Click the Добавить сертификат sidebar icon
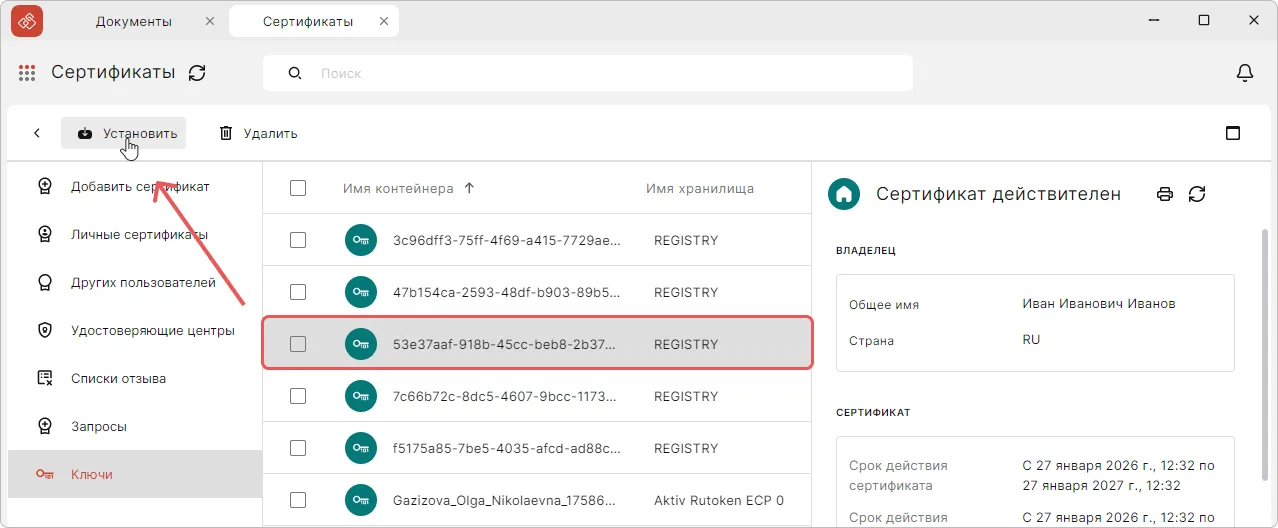The width and height of the screenshot is (1278, 528). pos(44,186)
